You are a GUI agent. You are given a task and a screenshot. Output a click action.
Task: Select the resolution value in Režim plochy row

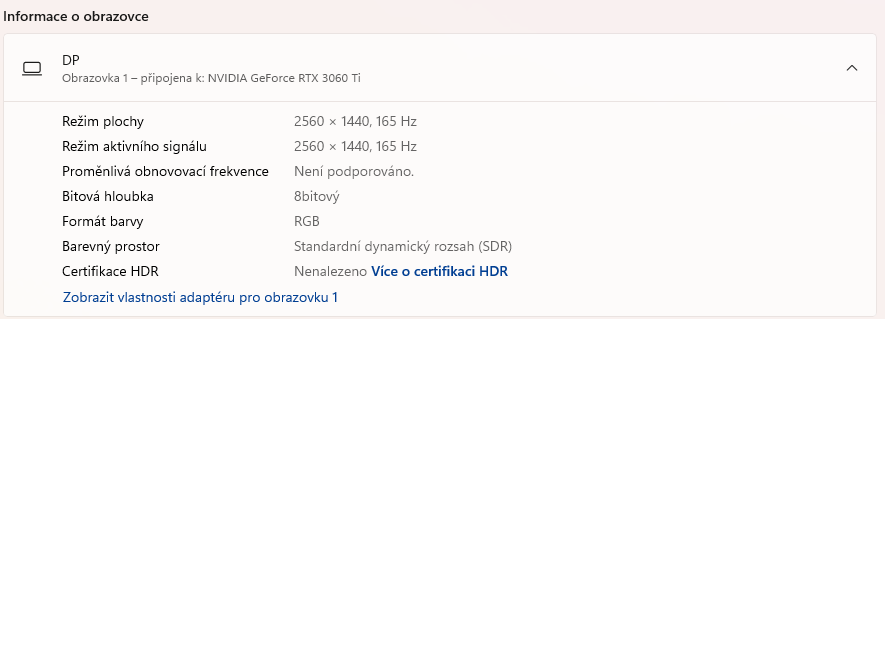(355, 121)
